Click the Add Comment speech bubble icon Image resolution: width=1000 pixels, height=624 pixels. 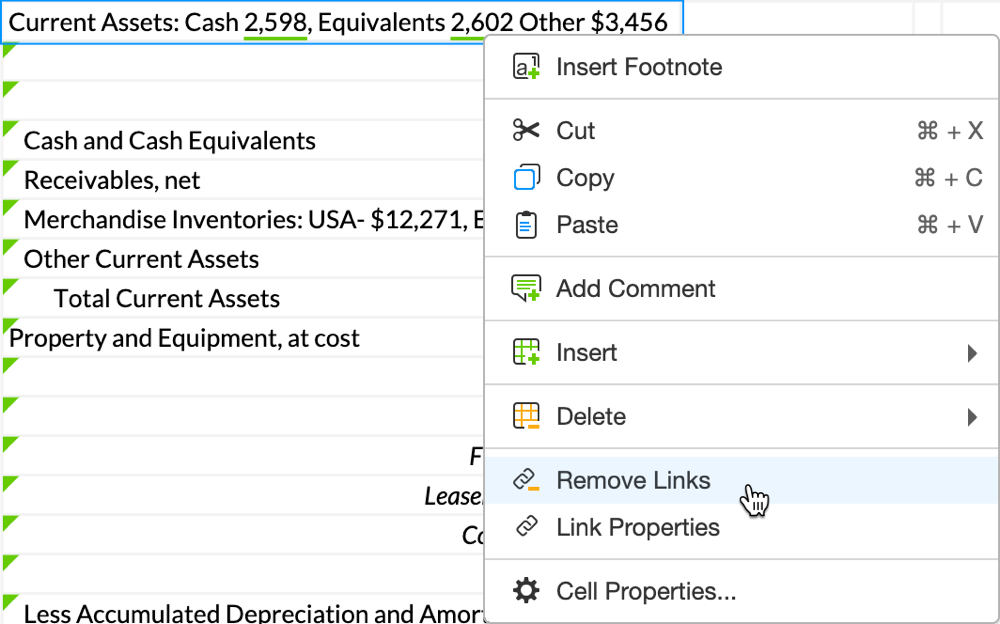[526, 289]
